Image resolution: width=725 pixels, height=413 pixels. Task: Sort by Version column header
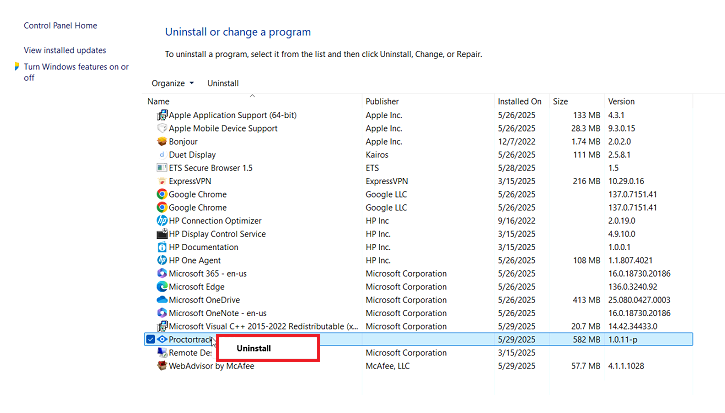coord(621,101)
